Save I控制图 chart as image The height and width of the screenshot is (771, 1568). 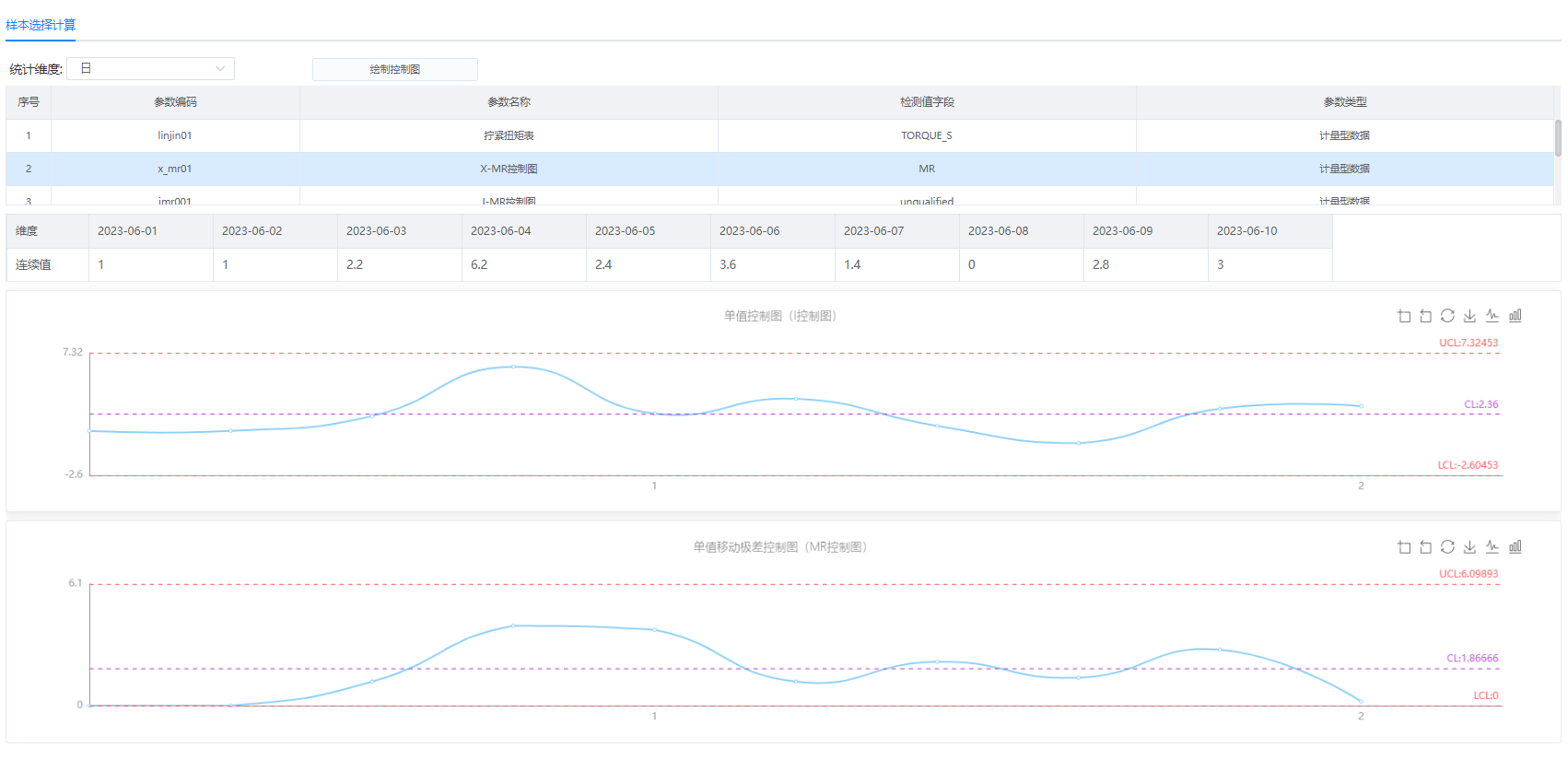point(1469,316)
